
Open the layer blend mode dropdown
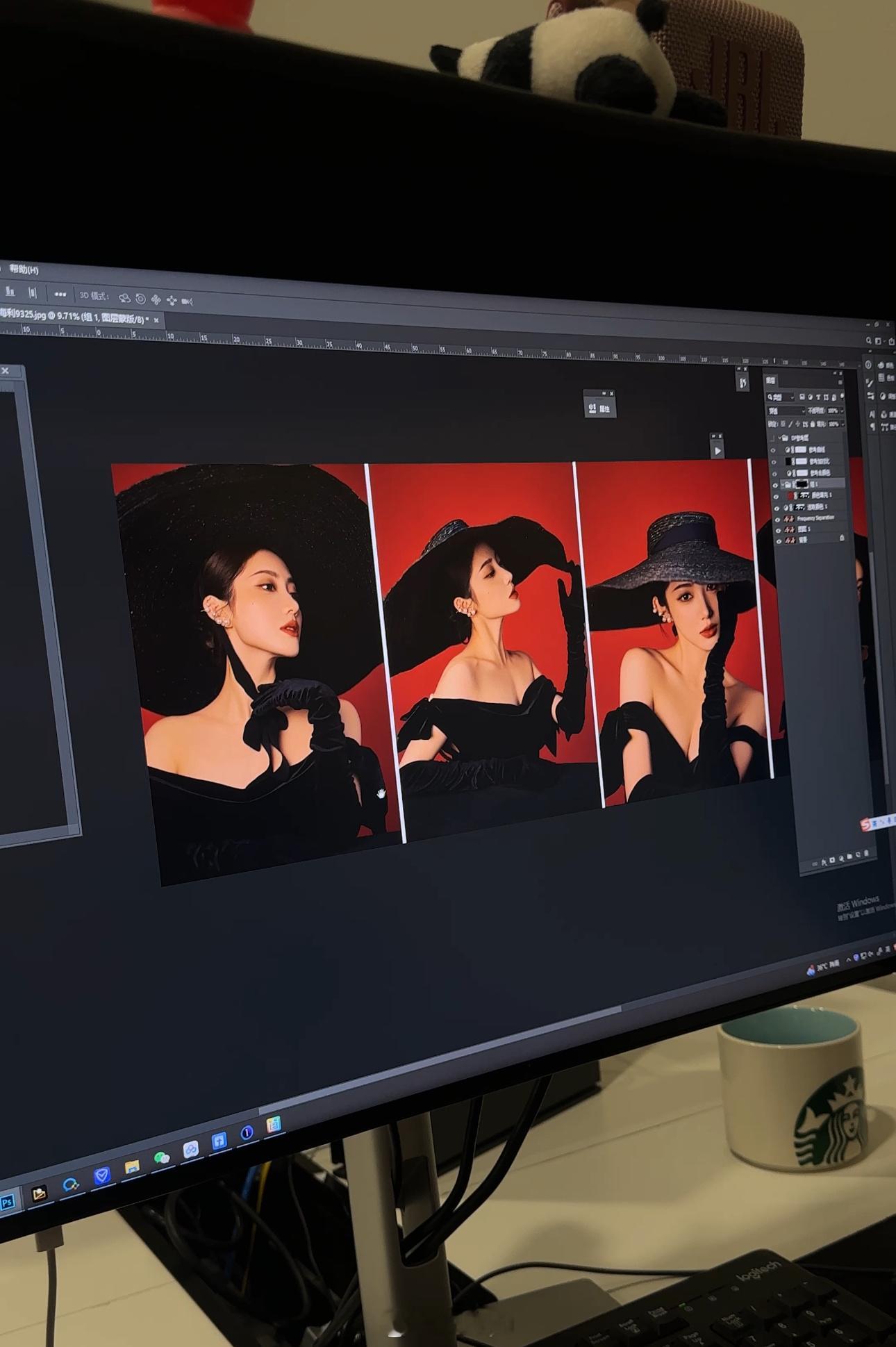[786, 411]
